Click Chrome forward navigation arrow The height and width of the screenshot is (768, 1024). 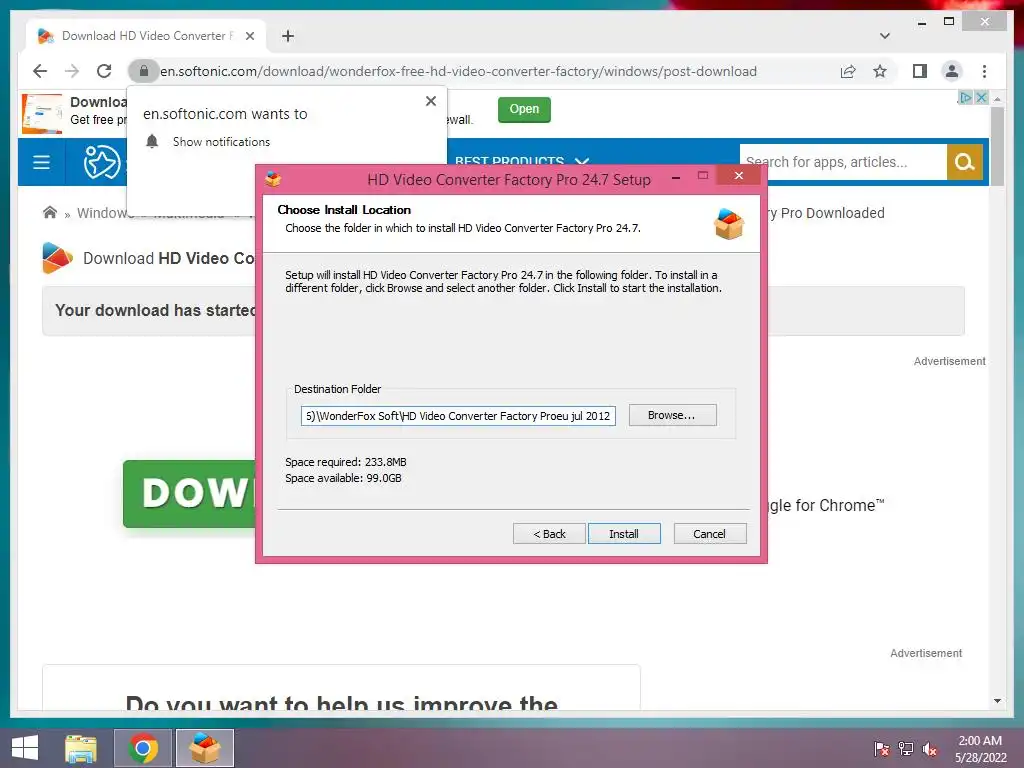(x=72, y=71)
